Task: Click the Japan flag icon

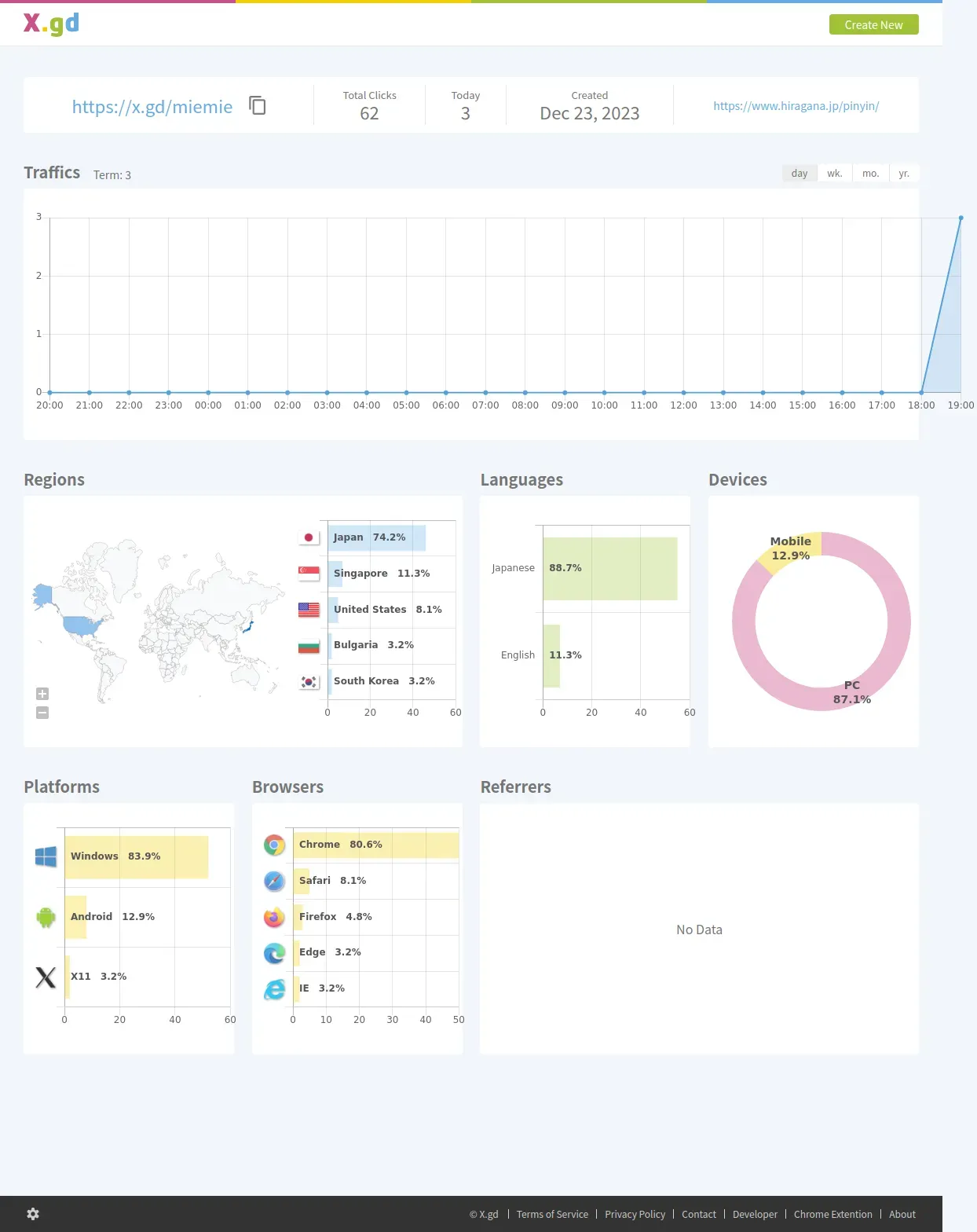Action: [309, 537]
